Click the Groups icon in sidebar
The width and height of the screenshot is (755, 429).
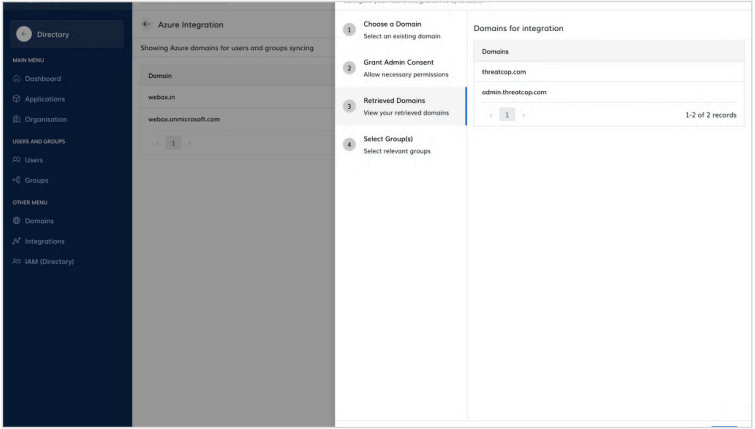pos(15,180)
